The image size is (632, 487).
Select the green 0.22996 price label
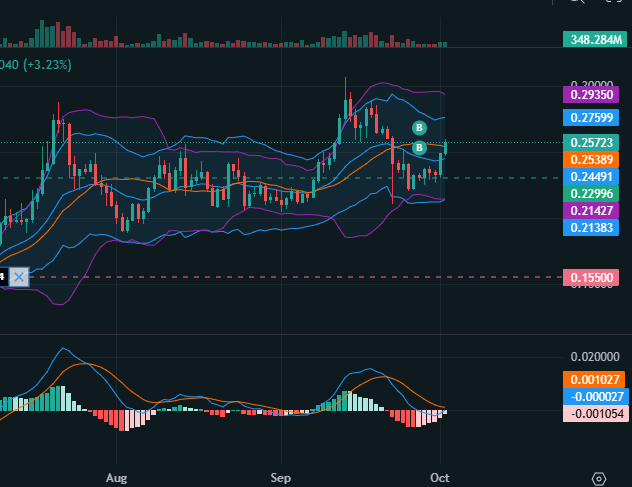coord(593,193)
